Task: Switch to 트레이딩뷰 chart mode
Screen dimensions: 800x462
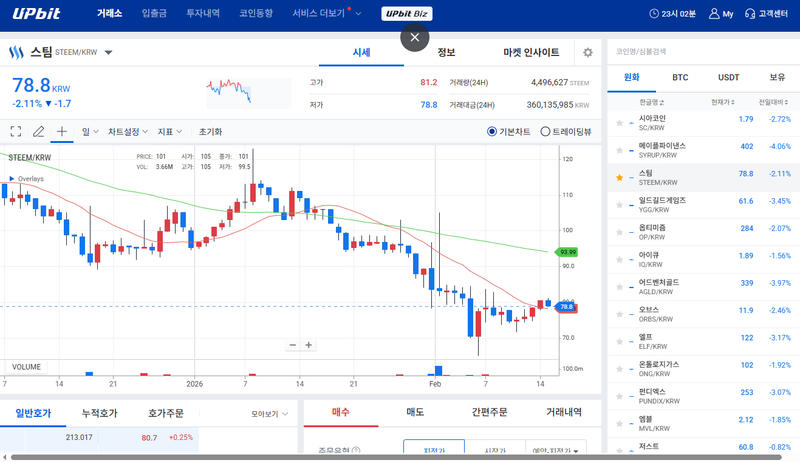Action: [x=545, y=131]
